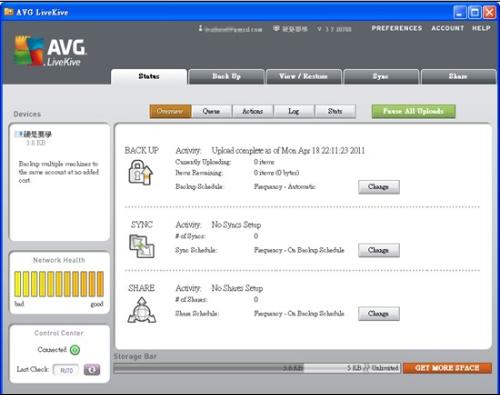Click the Sync folders icon
The height and width of the screenshot is (395, 500).
142,246
